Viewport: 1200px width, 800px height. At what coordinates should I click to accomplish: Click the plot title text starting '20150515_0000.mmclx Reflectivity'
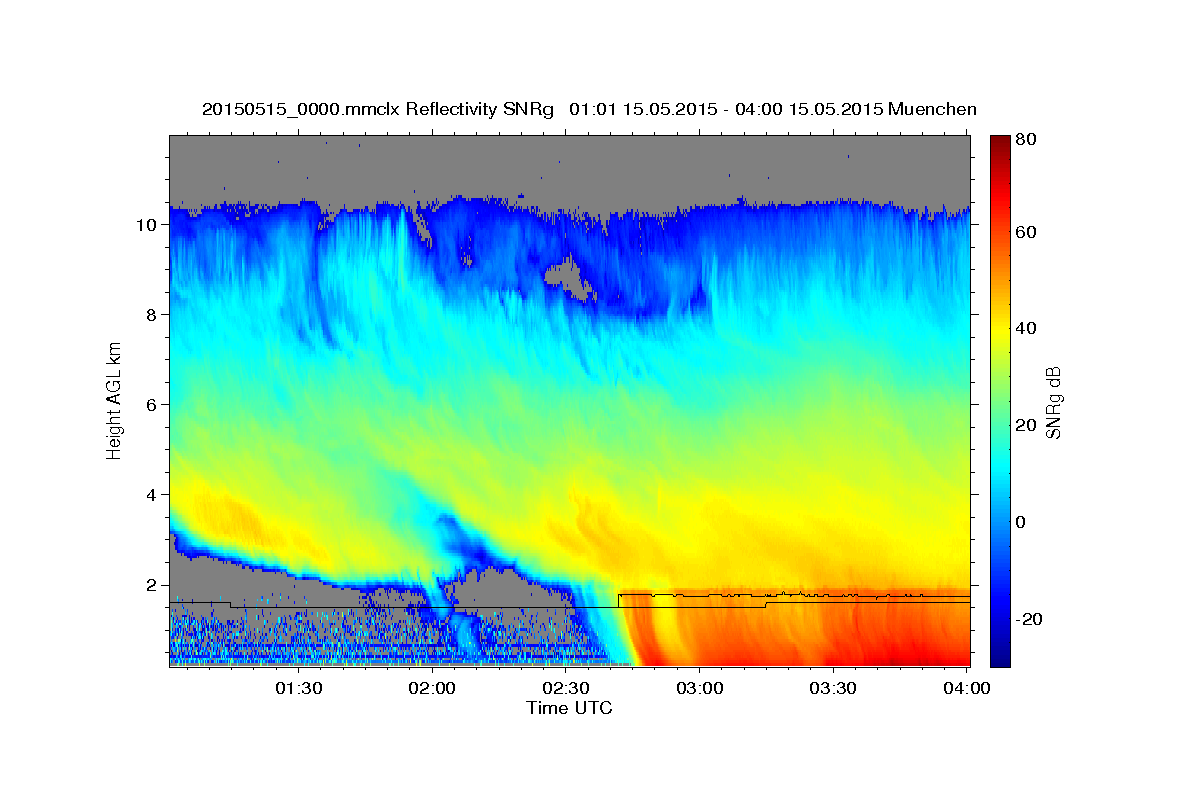589,109
